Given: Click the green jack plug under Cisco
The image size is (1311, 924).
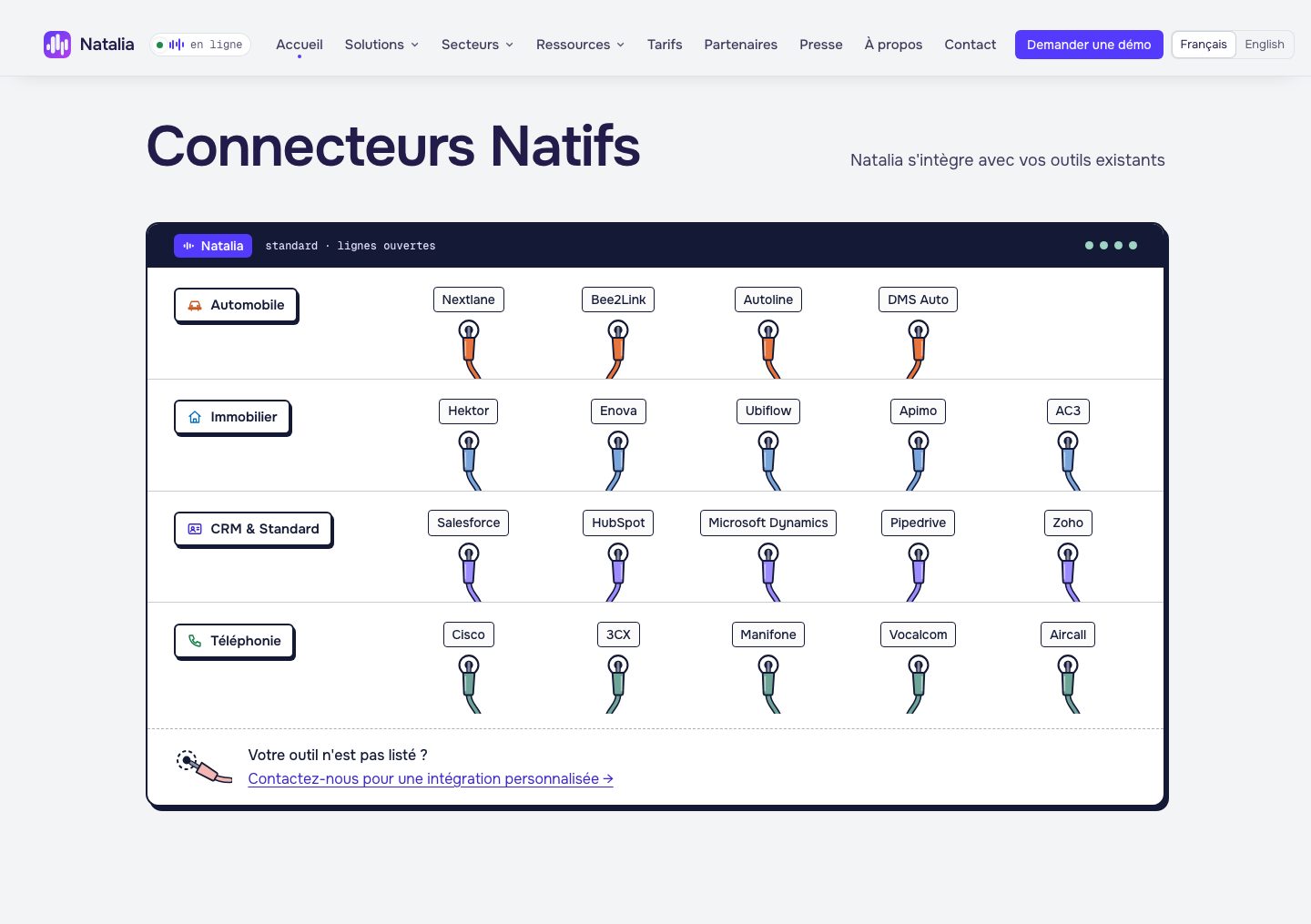Looking at the screenshot, I should [x=470, y=685].
